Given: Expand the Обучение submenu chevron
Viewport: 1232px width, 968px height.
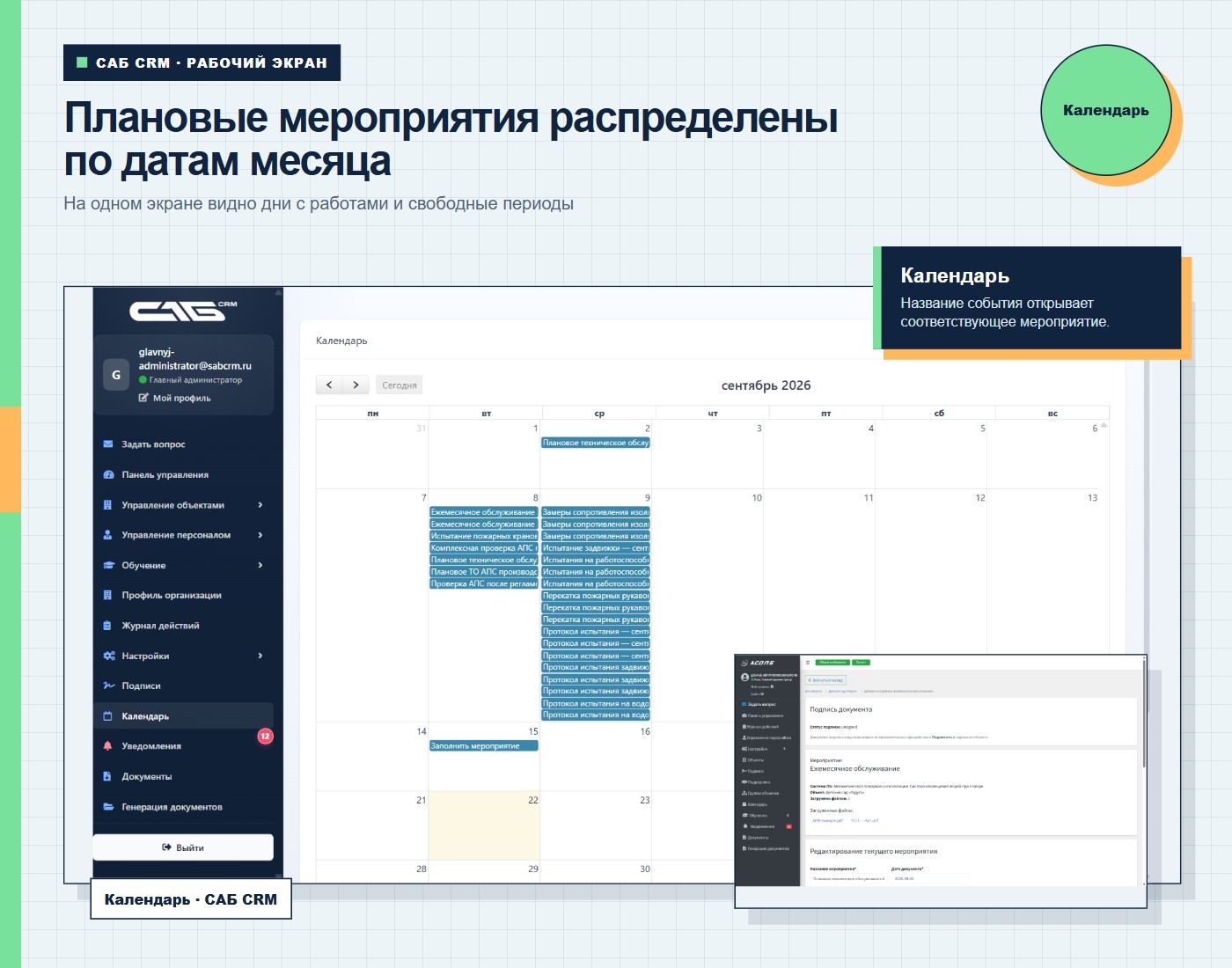Looking at the screenshot, I should 260,565.
